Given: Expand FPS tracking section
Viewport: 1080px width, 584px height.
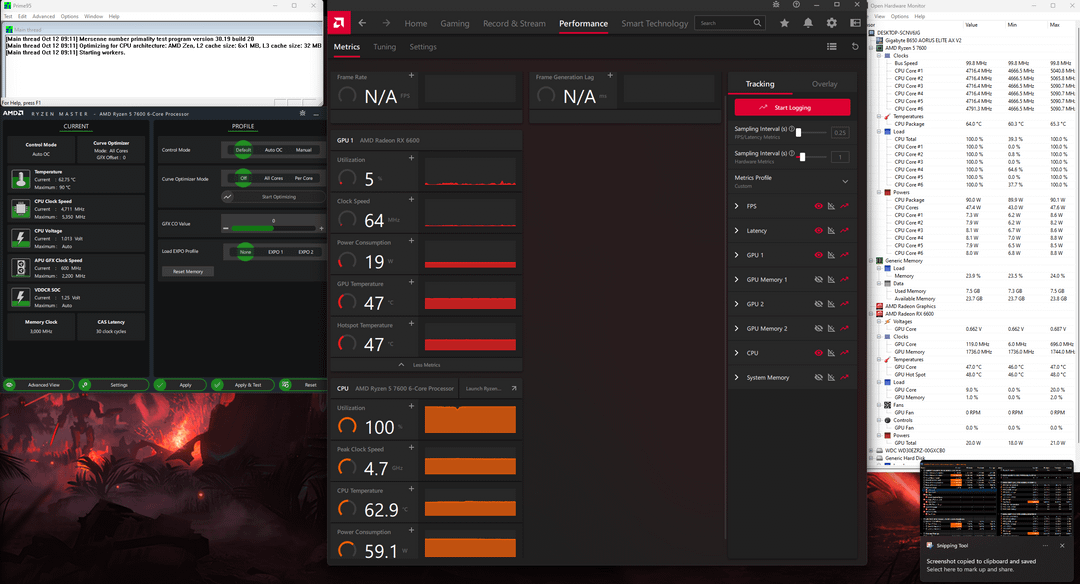Looking at the screenshot, I should click(x=736, y=206).
